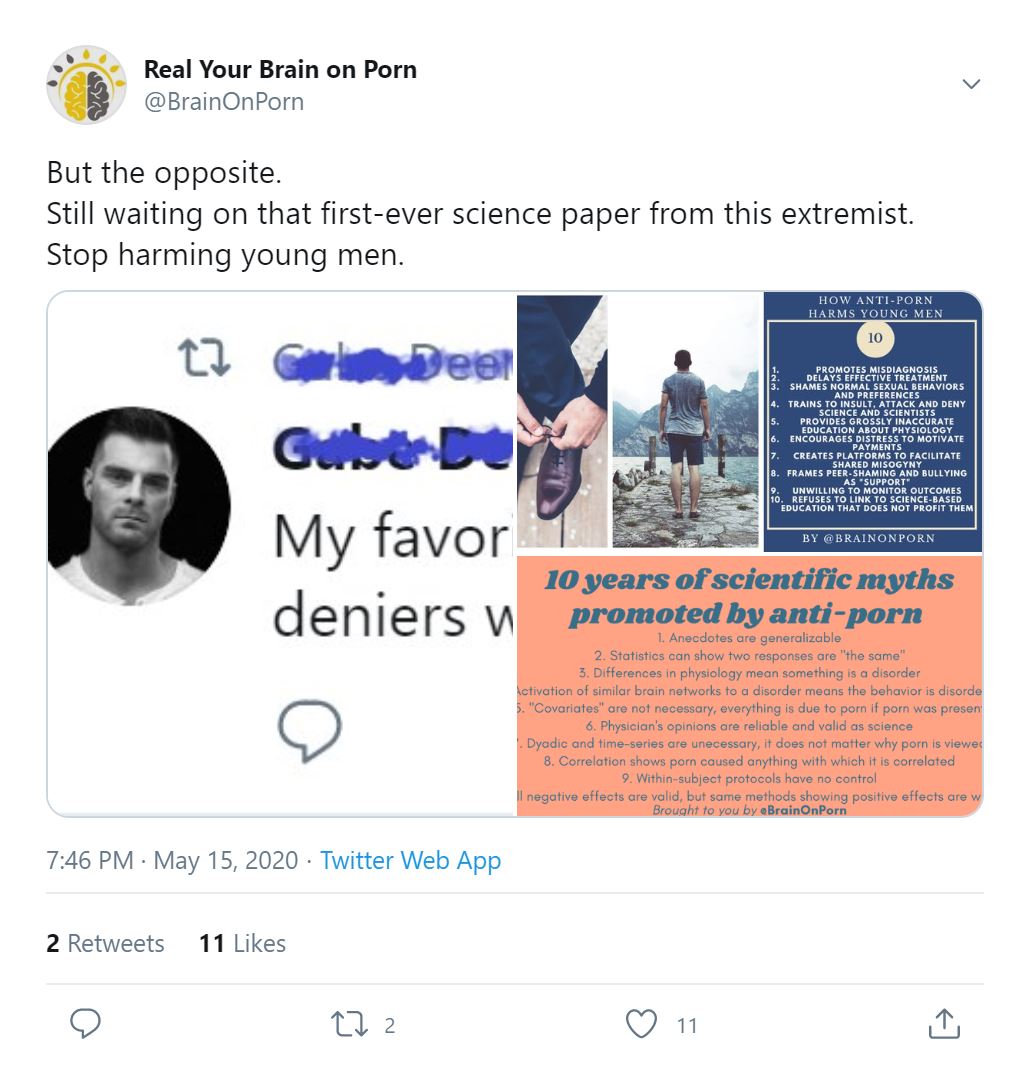
Task: Open the blue How Anti-Porn Harms Young Men infographic
Action: pyautogui.click(x=873, y=421)
